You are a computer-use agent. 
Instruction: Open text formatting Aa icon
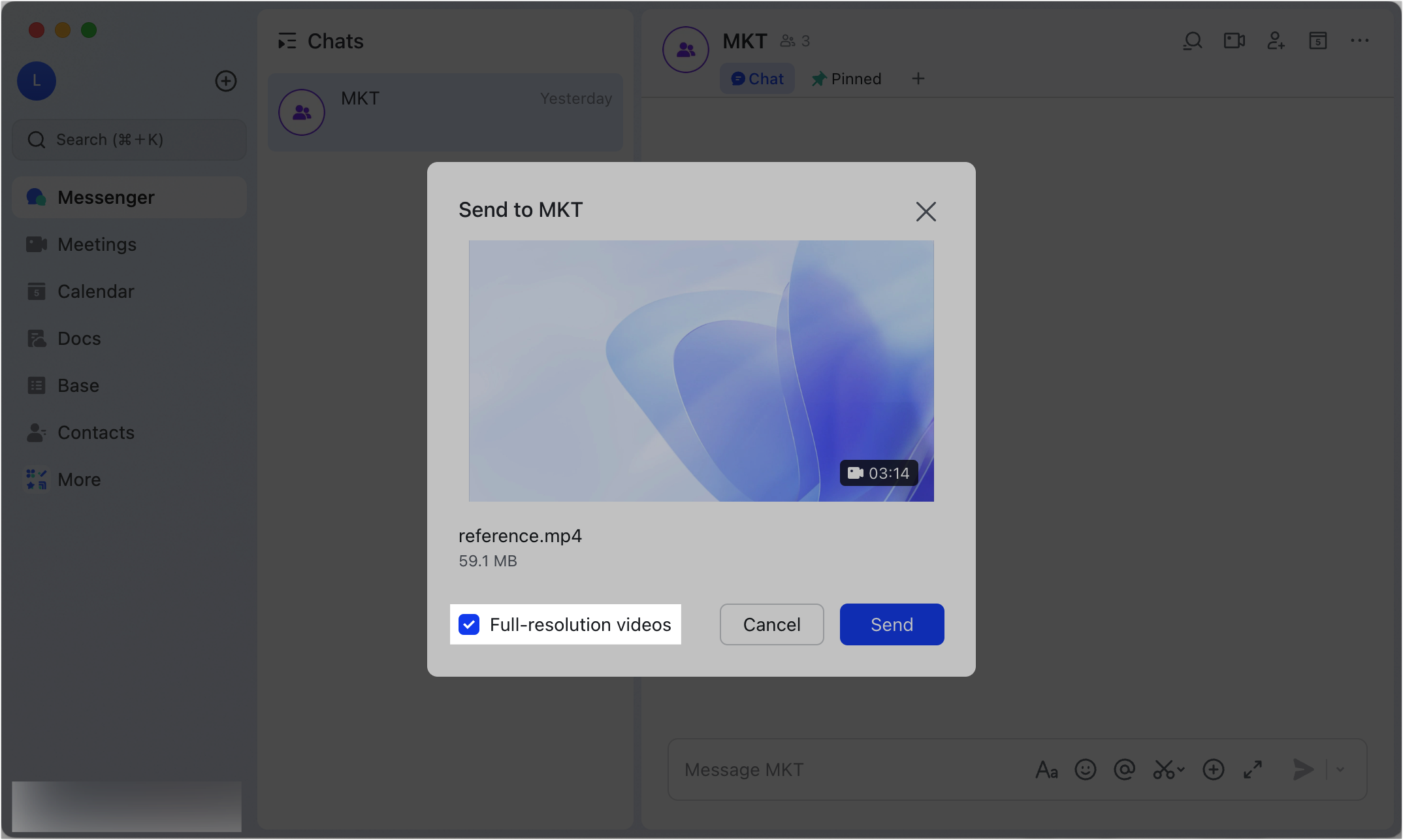(x=1046, y=769)
